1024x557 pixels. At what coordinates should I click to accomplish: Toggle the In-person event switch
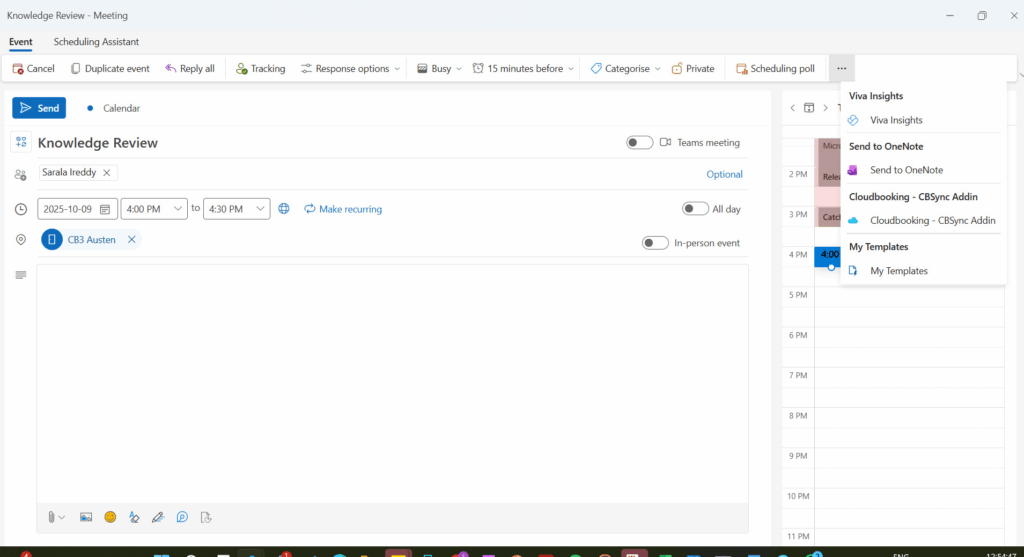point(655,243)
